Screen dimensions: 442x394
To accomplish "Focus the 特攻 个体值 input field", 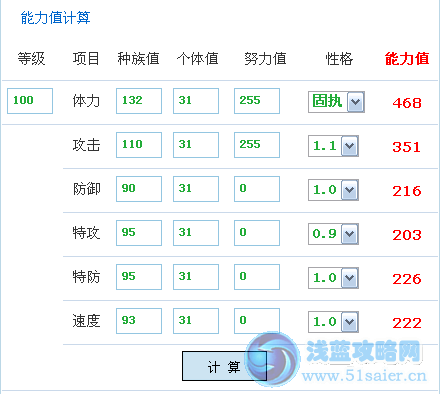I will pyautogui.click(x=196, y=233).
